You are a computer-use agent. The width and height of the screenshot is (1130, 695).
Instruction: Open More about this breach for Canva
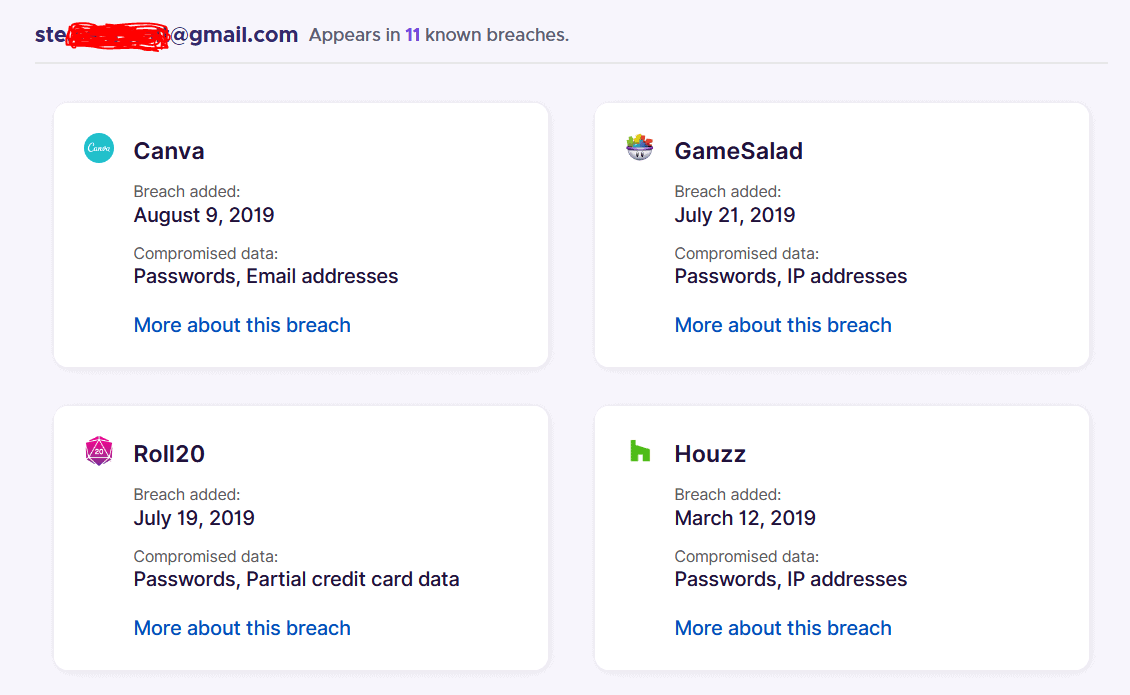(x=242, y=325)
